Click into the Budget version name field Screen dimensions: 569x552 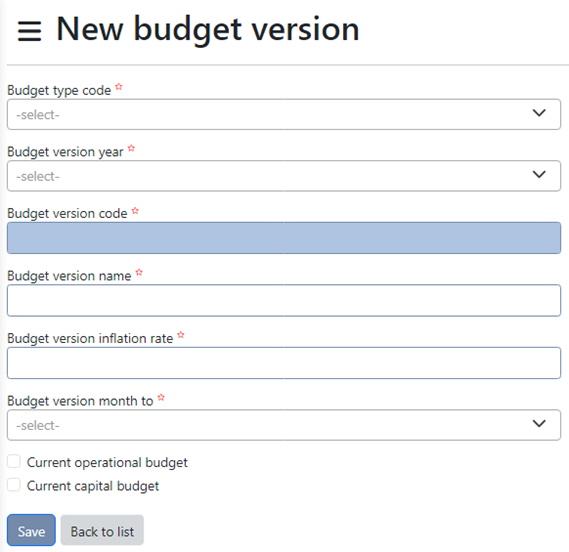pyautogui.click(x=284, y=300)
